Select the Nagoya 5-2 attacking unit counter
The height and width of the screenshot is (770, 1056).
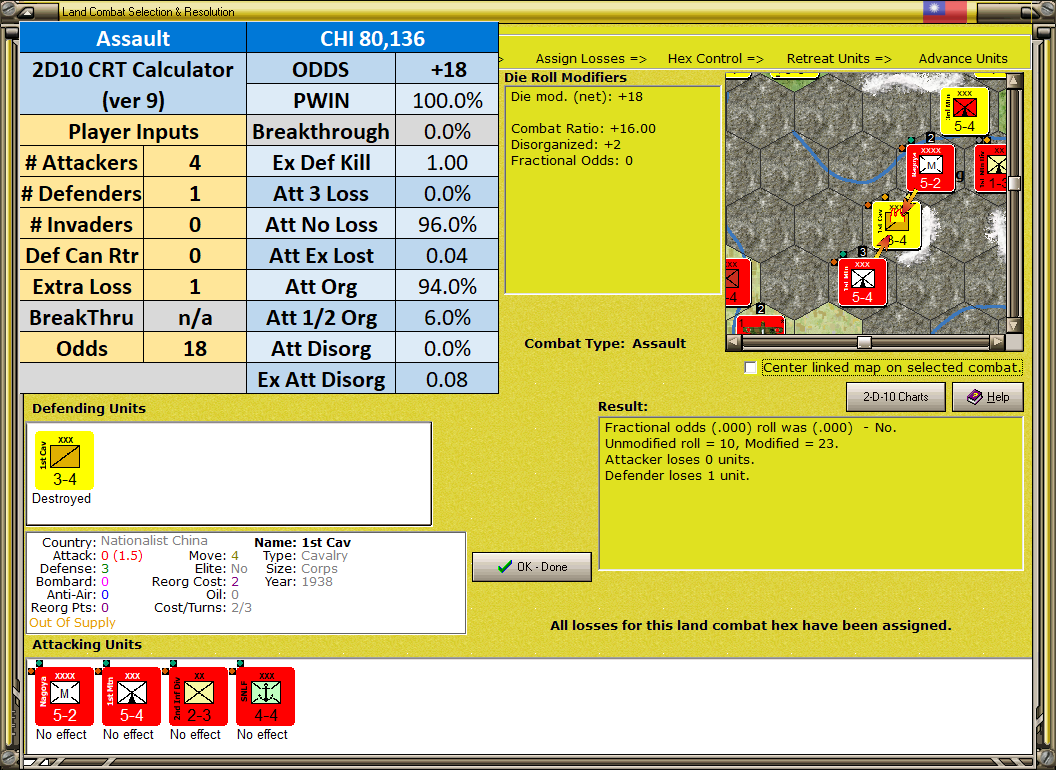64,697
